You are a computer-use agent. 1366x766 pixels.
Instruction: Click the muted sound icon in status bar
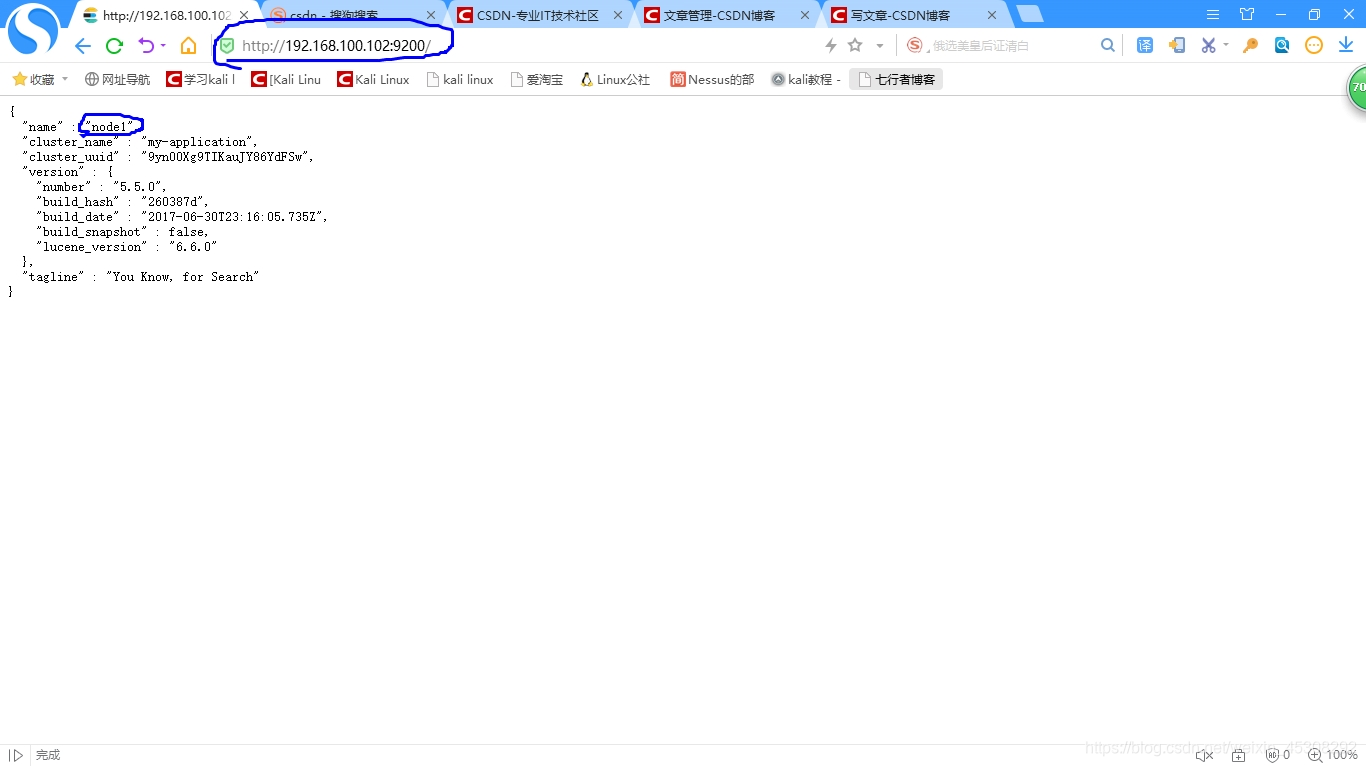[1204, 755]
